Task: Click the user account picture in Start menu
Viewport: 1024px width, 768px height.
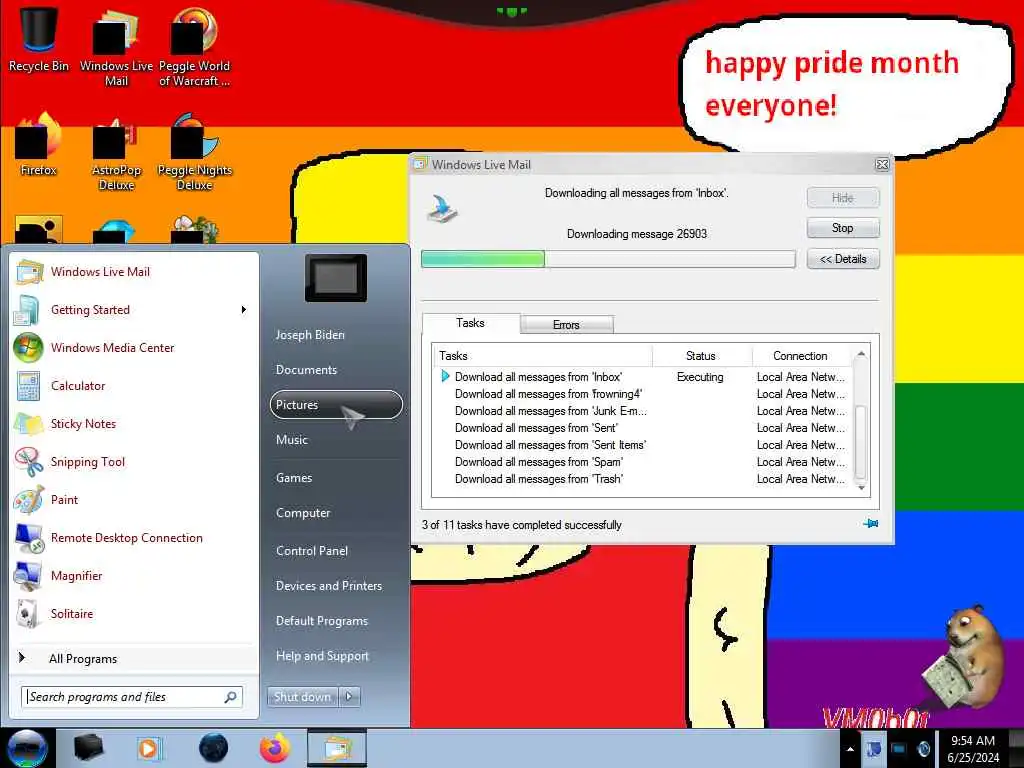Action: (336, 278)
